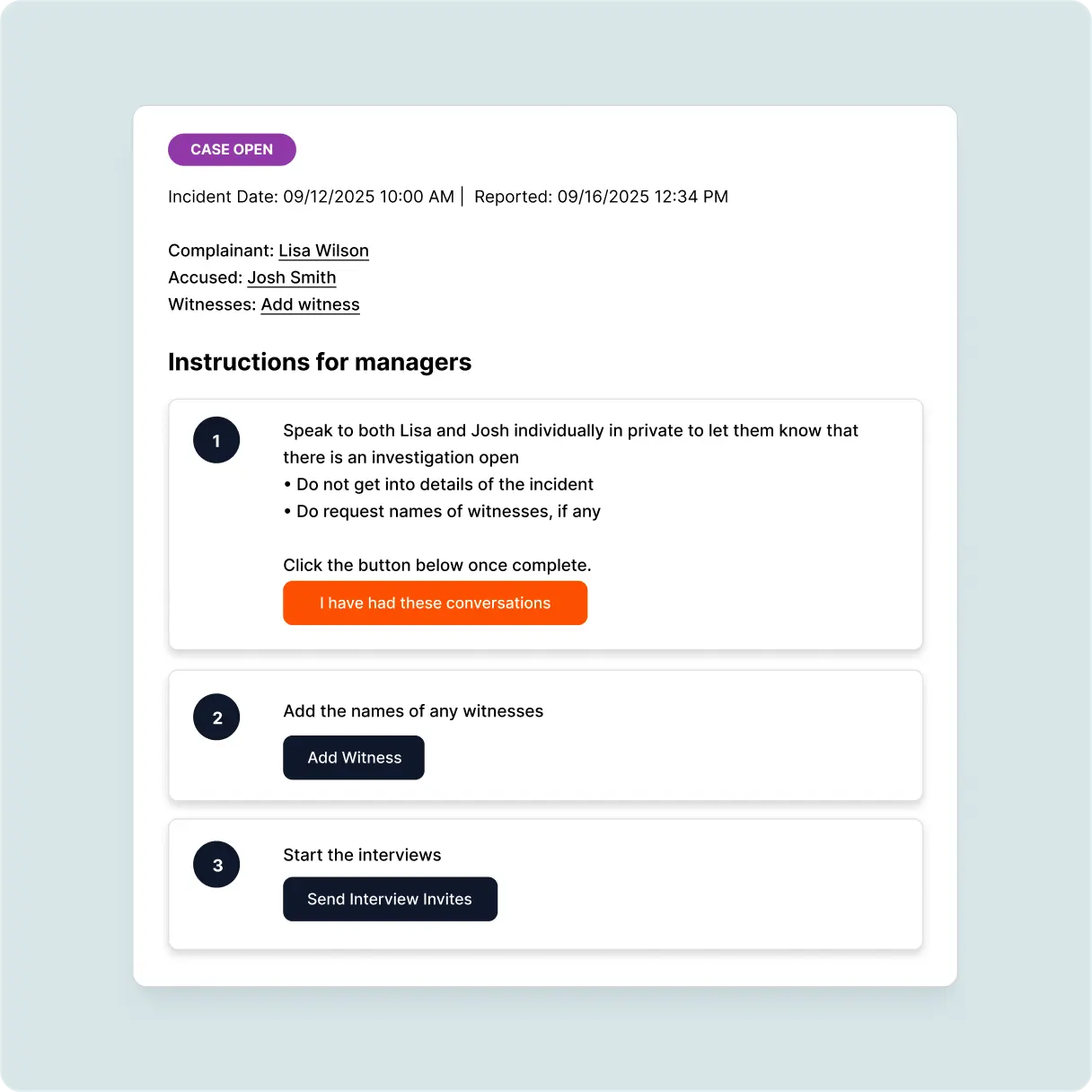Click the CASE OPEN status badge
The width and height of the screenshot is (1092, 1092).
tap(232, 149)
